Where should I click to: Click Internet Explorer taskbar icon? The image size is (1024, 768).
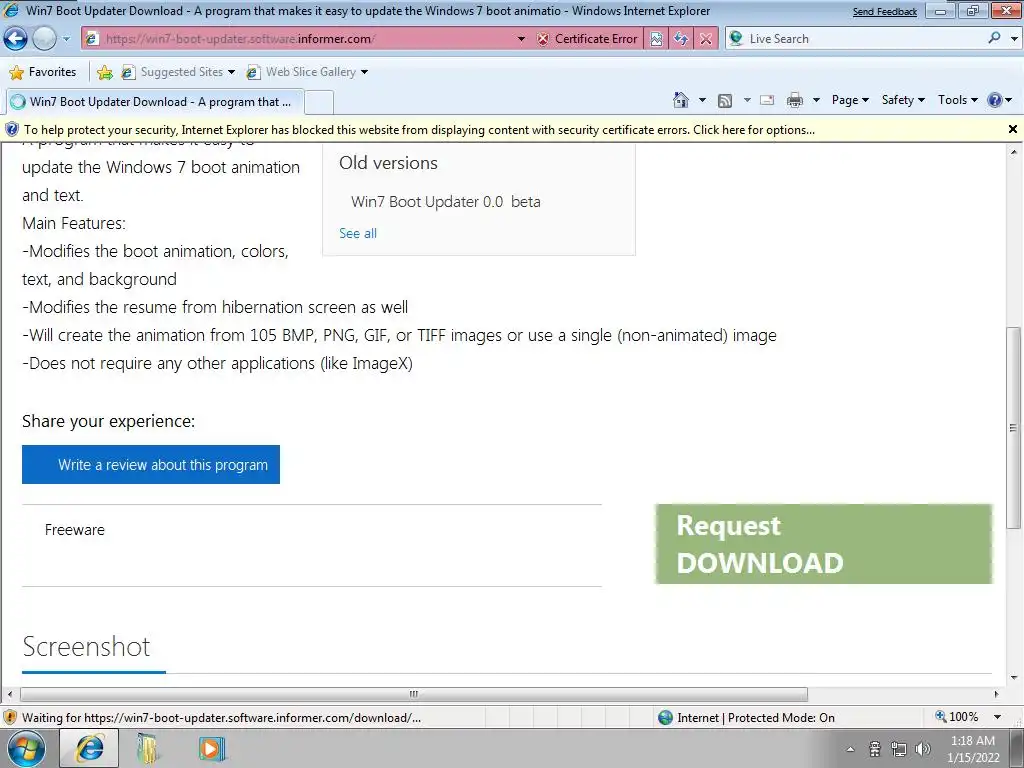coord(89,748)
